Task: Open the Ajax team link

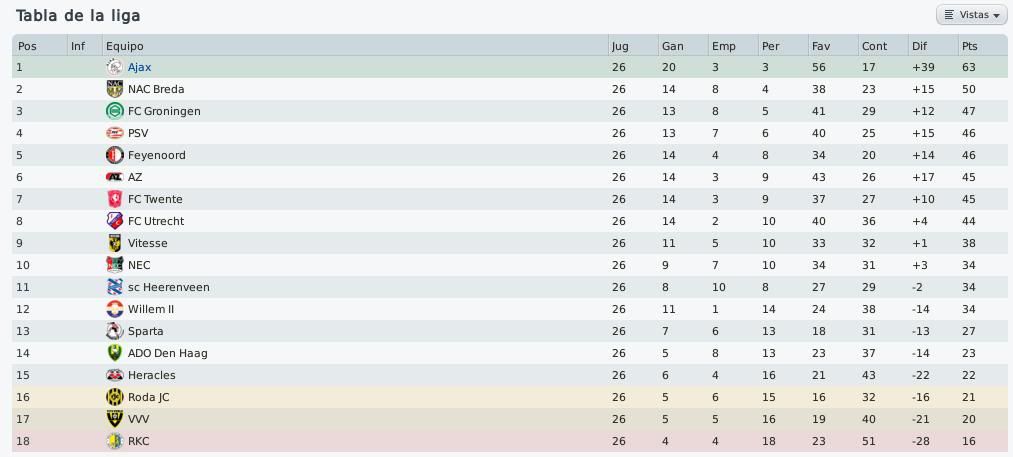Action: pyautogui.click(x=140, y=67)
